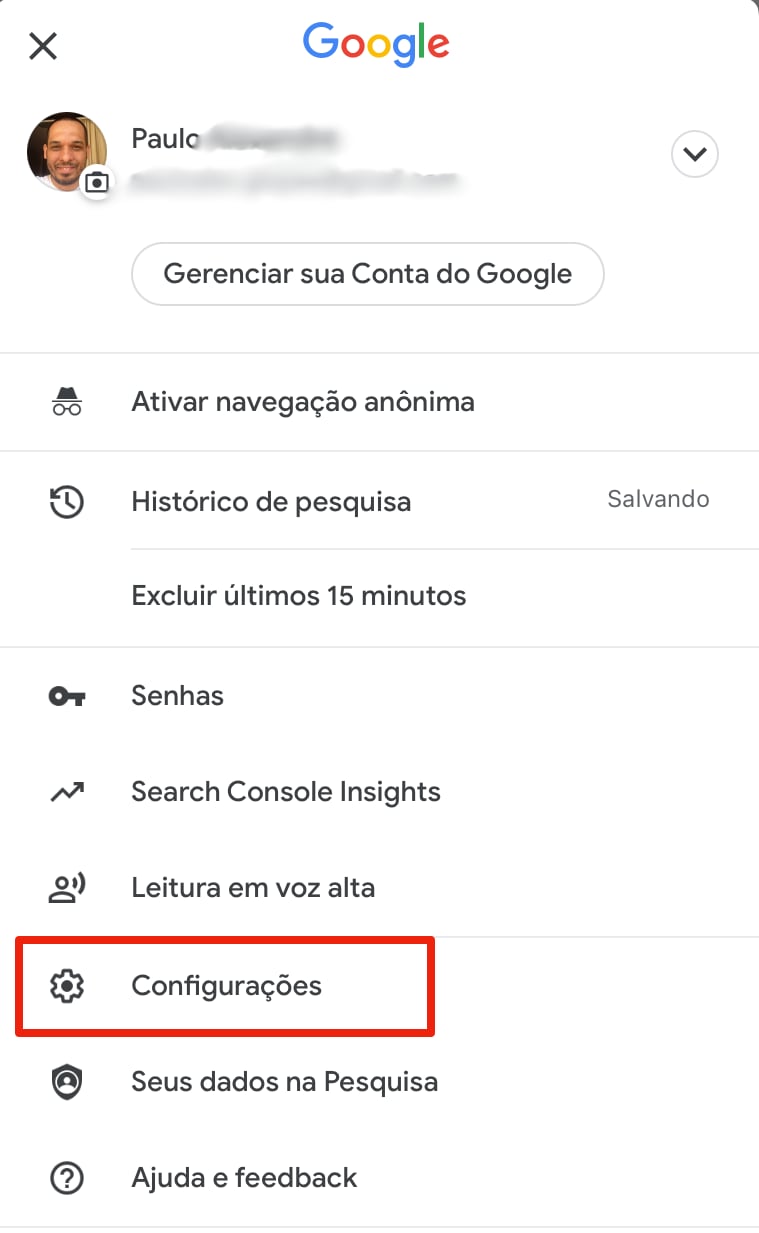Open Histórico de pesquisa

271,501
